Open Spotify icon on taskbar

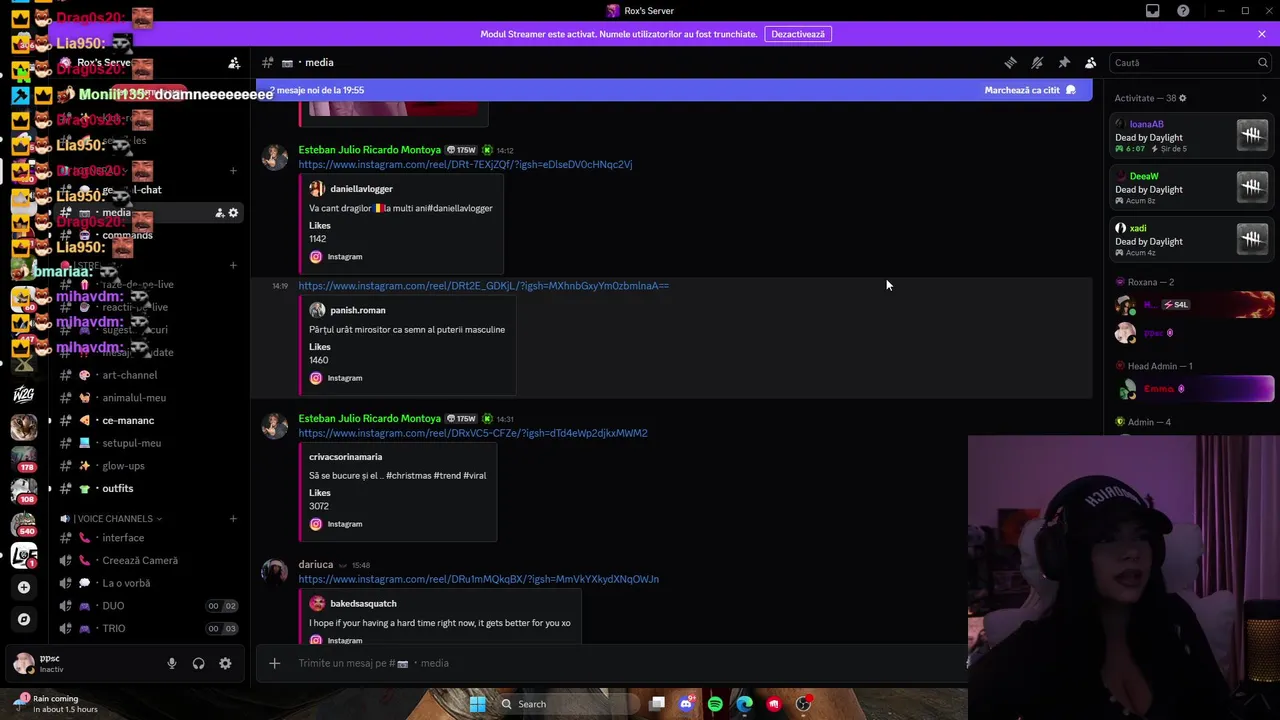point(715,704)
